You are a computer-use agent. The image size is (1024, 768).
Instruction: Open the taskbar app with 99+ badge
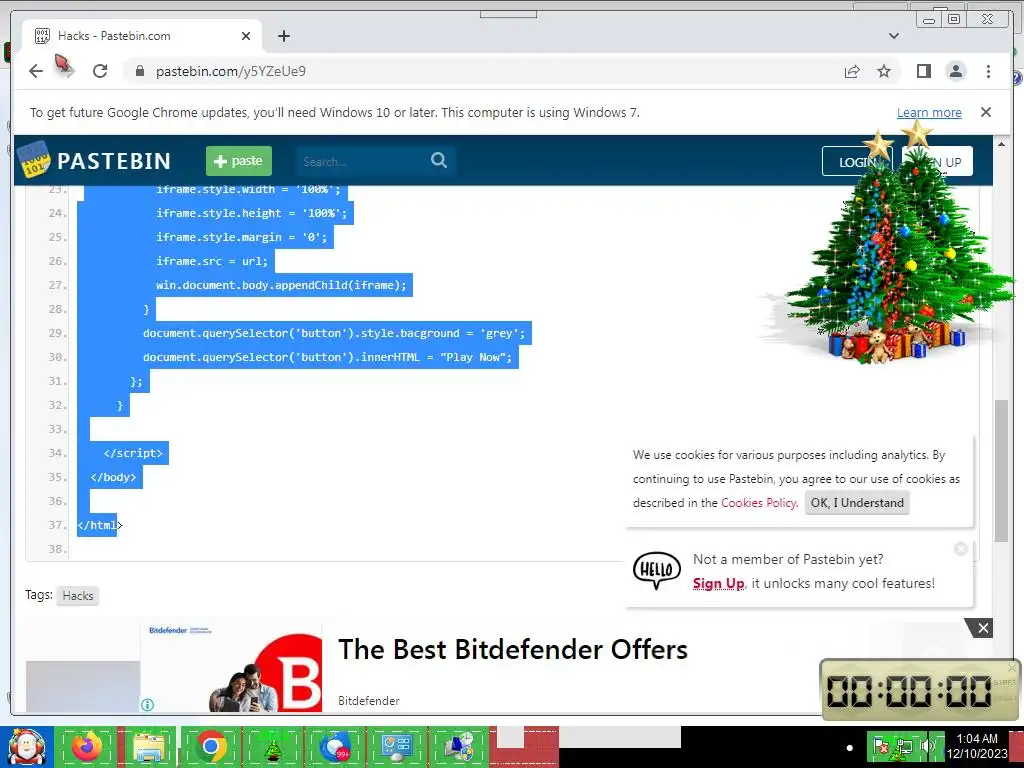(x=334, y=747)
